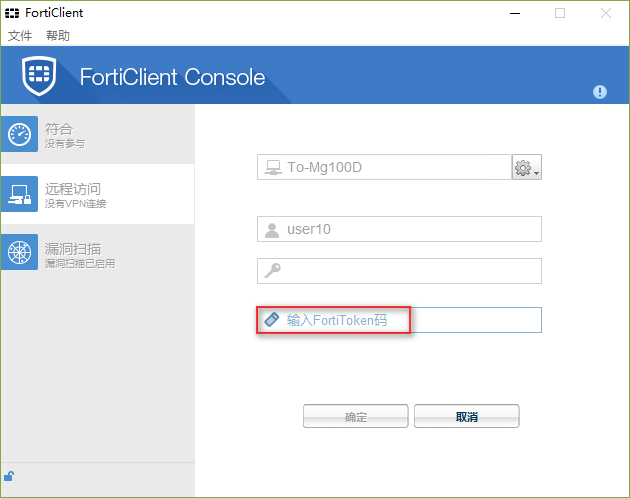The width and height of the screenshot is (630, 498).
Task: Select the 远程访问 remote access tab
Action: [98, 194]
